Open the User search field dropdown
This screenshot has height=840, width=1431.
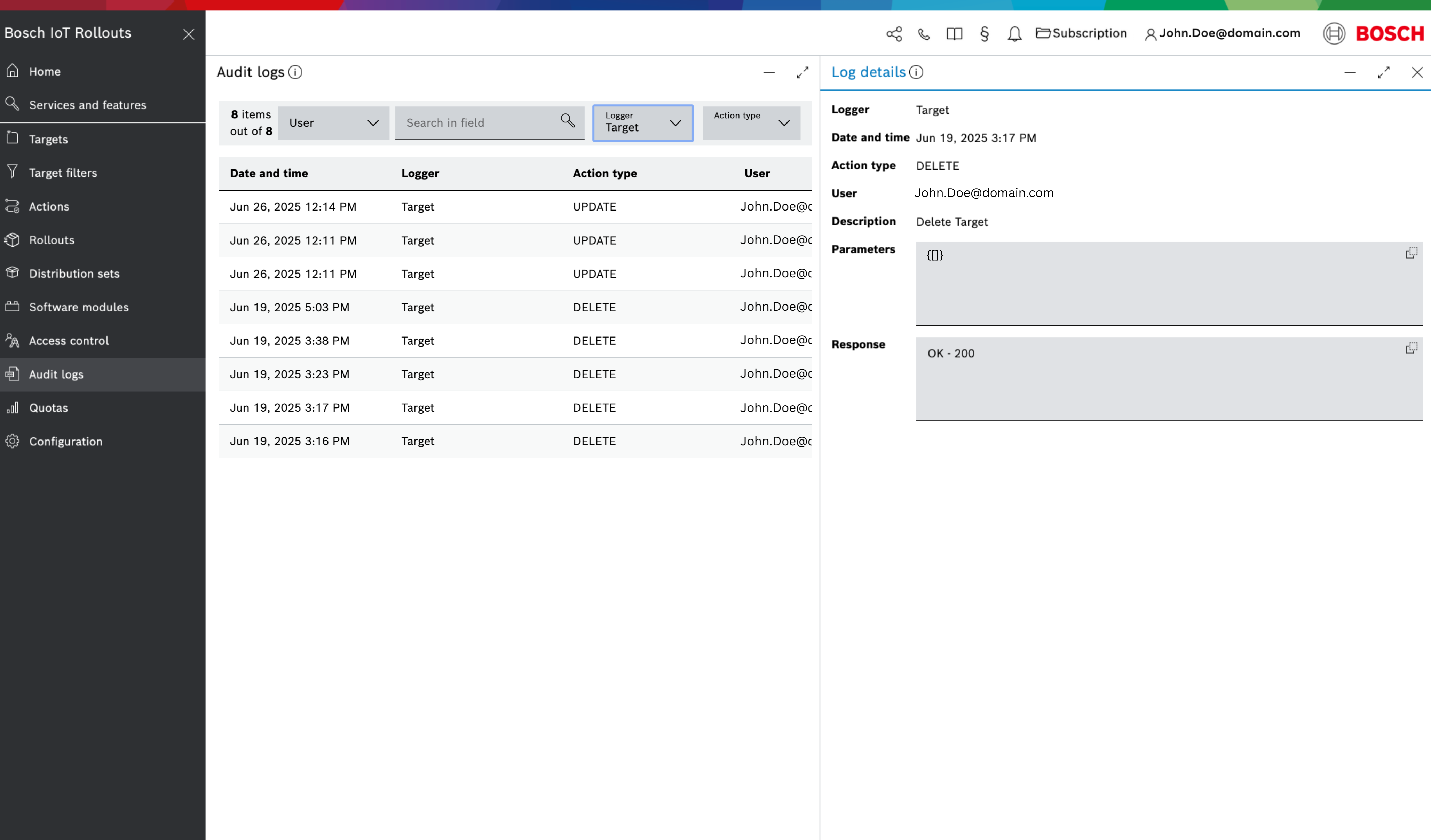pos(333,123)
